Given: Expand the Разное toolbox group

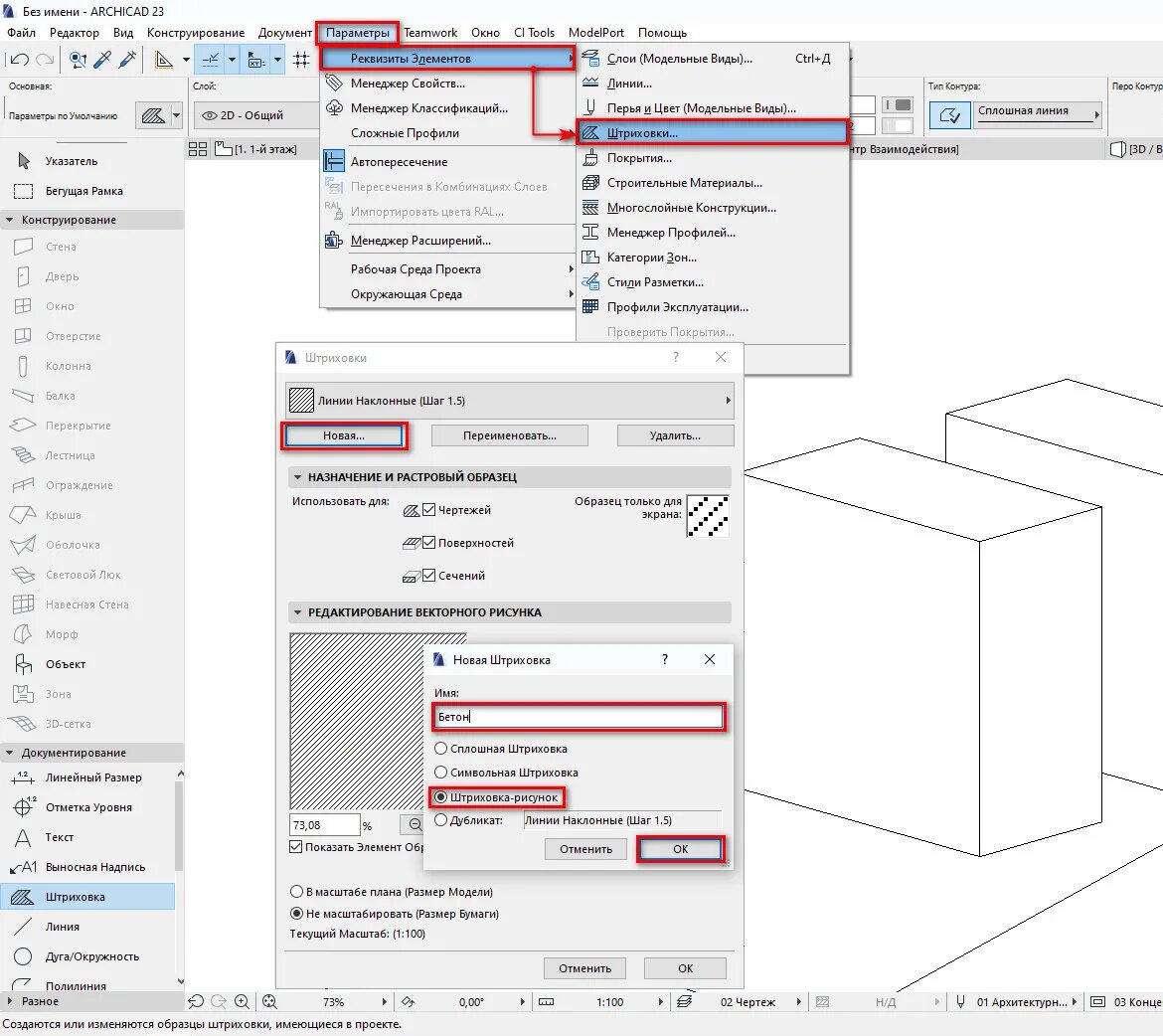Looking at the screenshot, I should [10, 1001].
